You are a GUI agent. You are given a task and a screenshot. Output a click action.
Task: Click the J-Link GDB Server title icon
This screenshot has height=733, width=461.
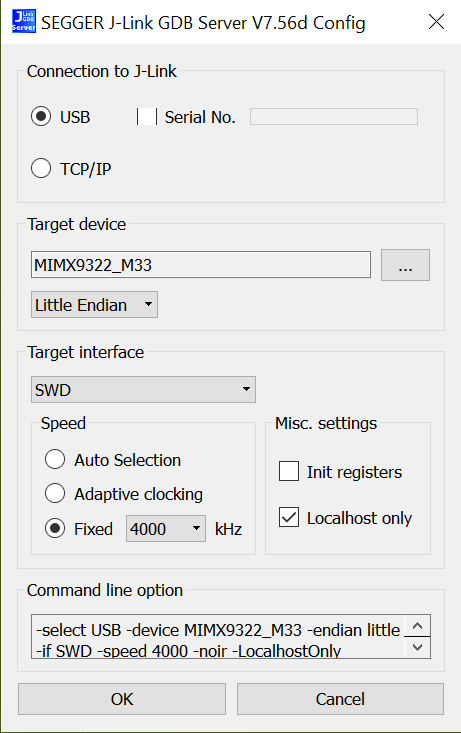click(24, 22)
